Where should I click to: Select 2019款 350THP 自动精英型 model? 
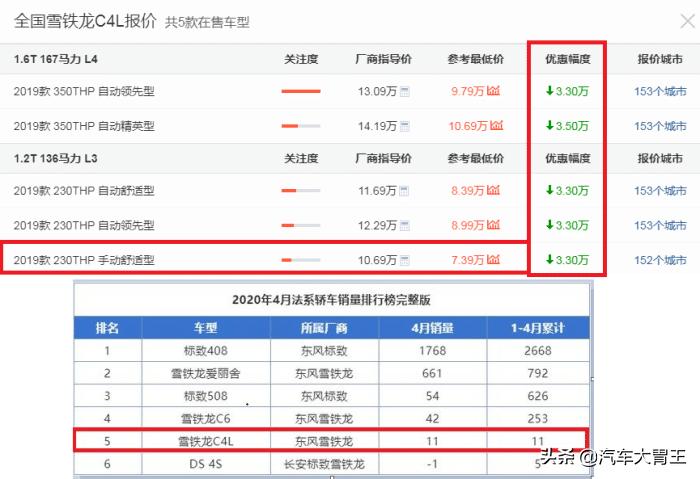click(84, 126)
